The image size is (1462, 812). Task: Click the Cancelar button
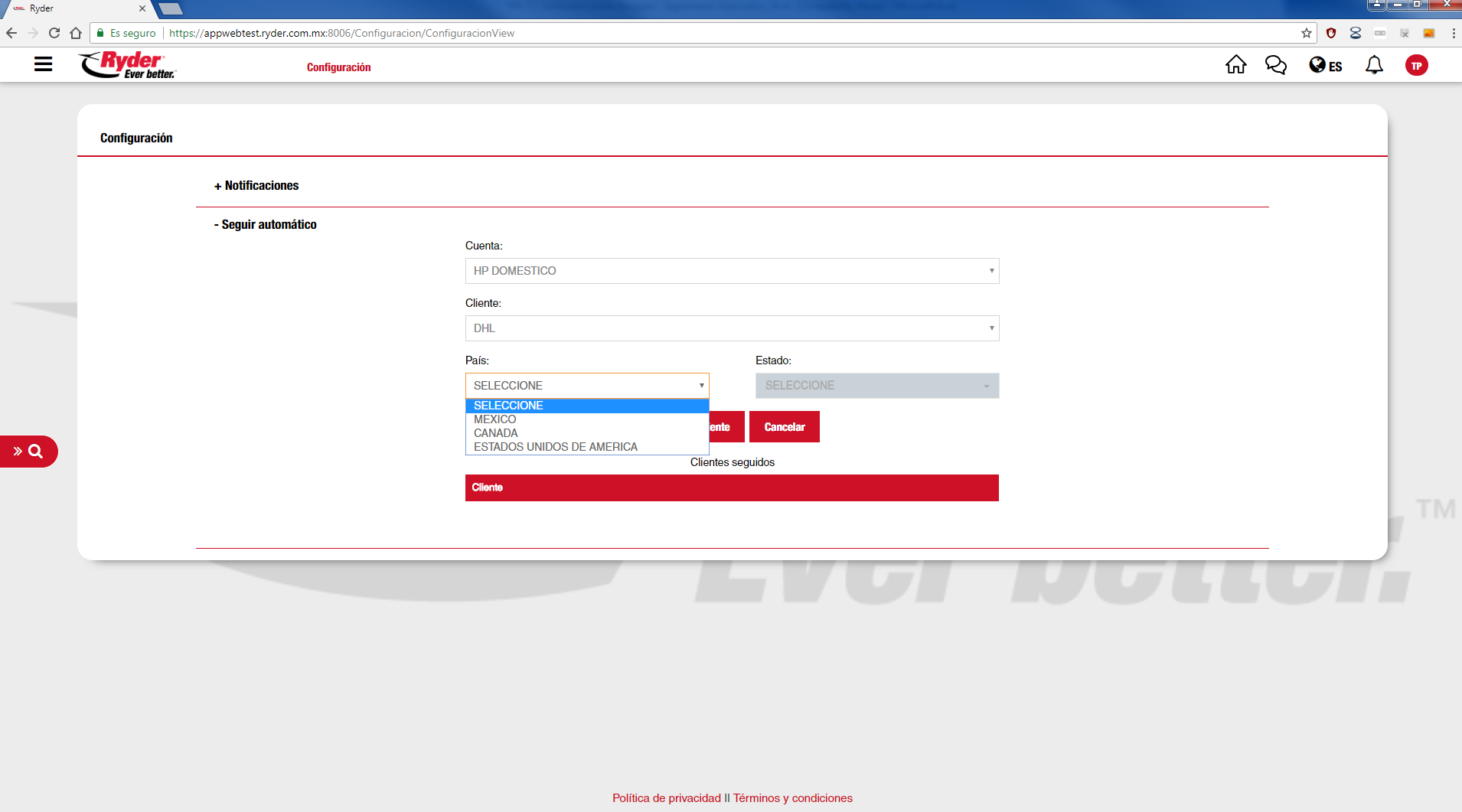pos(784,427)
